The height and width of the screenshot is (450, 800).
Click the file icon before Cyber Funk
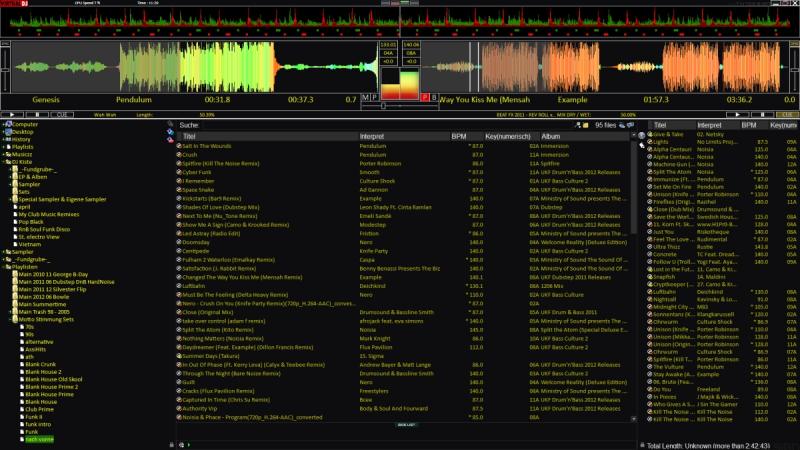point(179,172)
